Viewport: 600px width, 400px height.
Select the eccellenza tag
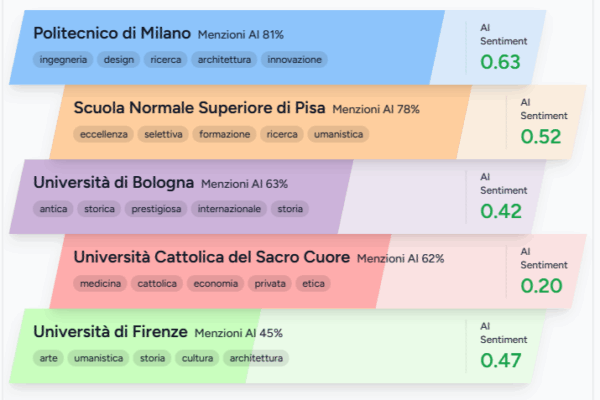click(x=104, y=134)
